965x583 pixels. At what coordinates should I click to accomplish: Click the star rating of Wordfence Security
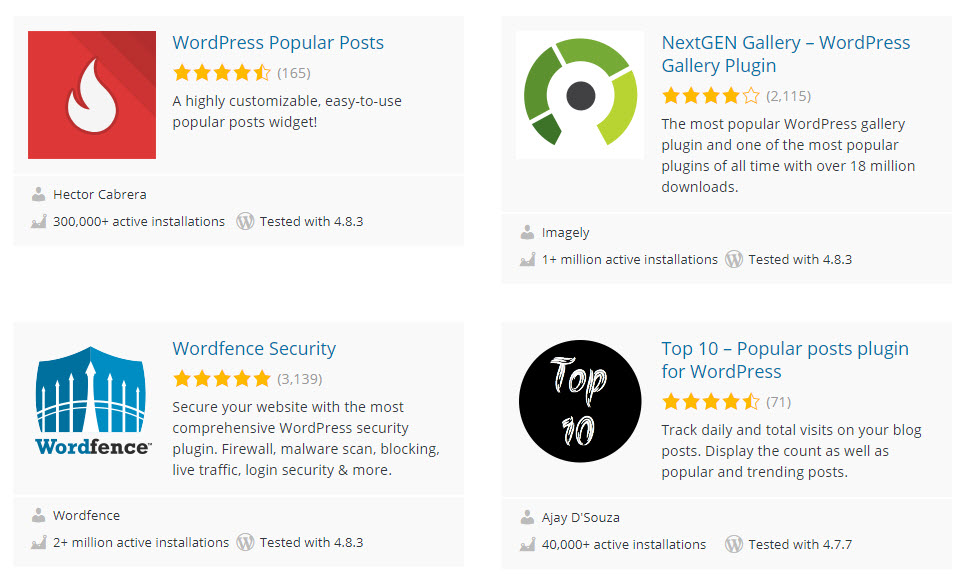coord(222,379)
